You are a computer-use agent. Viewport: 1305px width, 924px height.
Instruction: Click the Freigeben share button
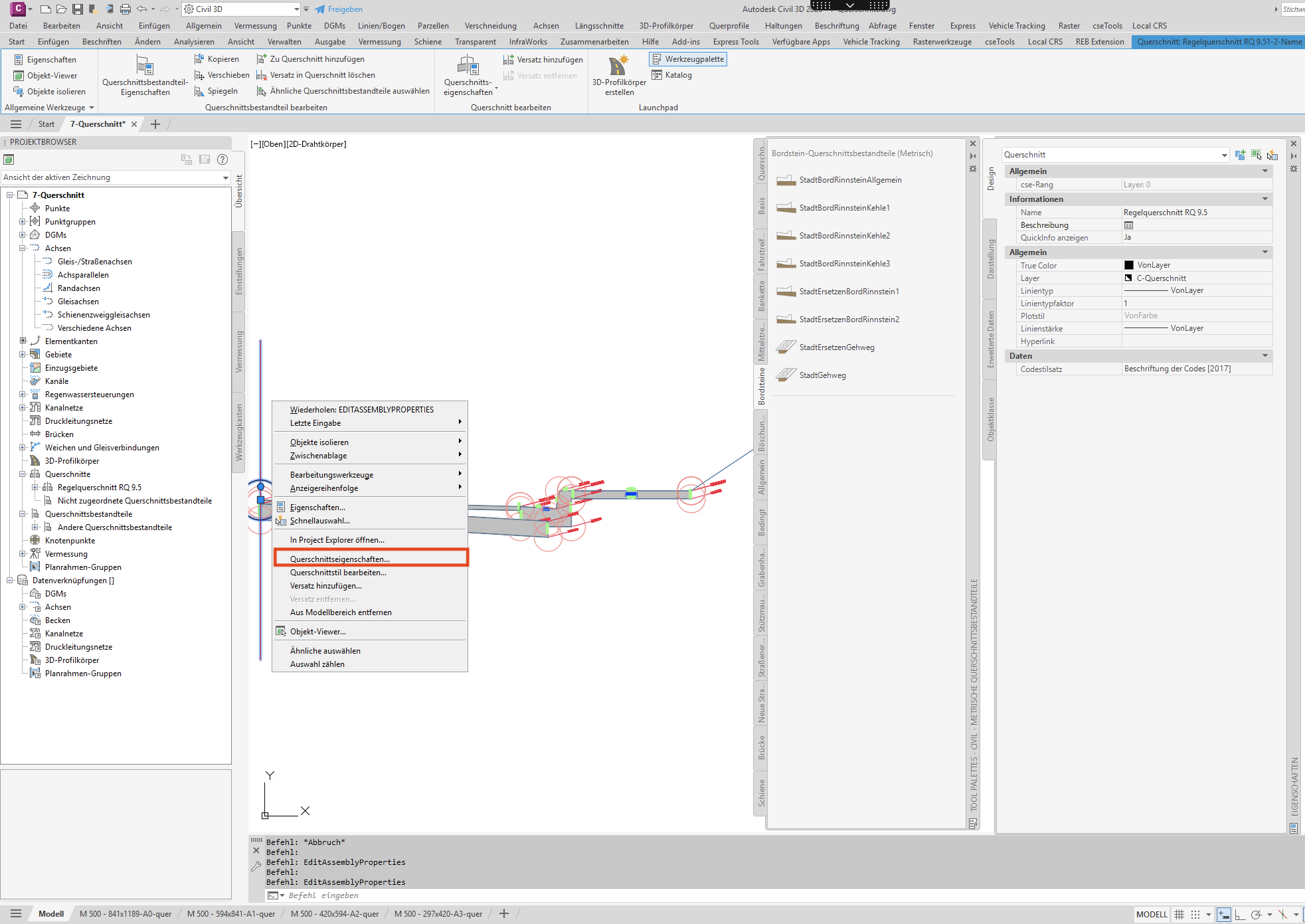pyautogui.click(x=339, y=9)
